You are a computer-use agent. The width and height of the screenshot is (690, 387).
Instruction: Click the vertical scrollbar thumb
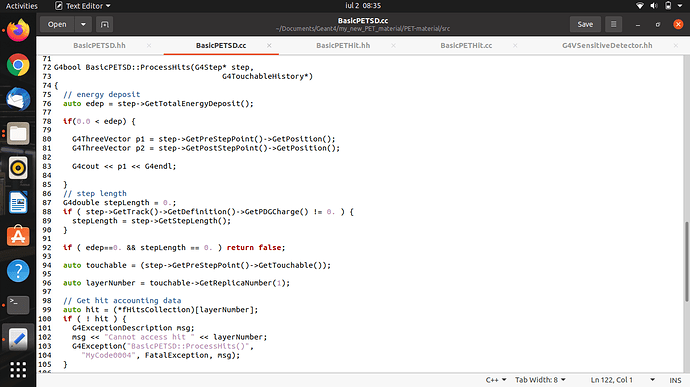click(686, 262)
